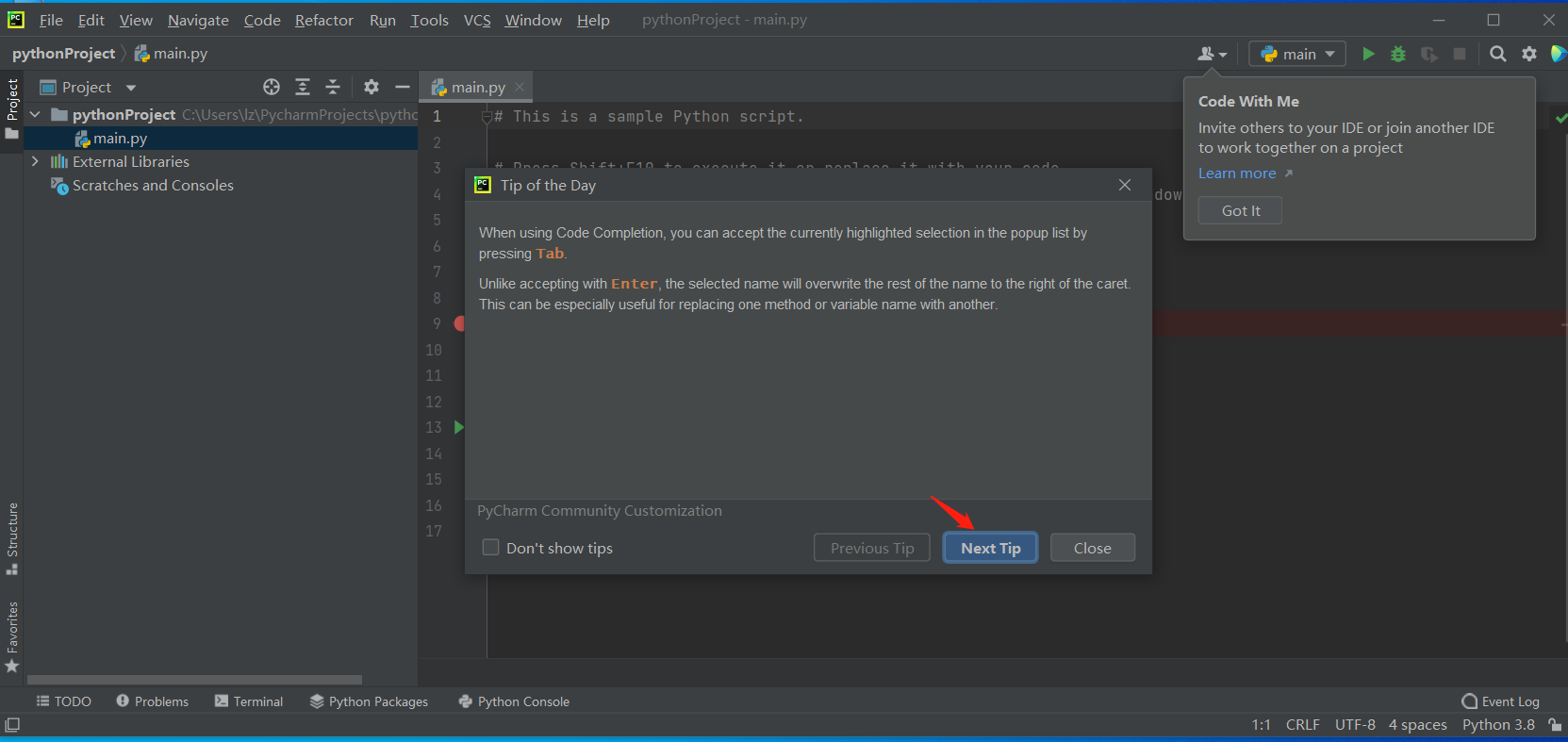Click green checkmark inspection indicator in editor
This screenshot has height=742, width=1568.
click(1560, 119)
